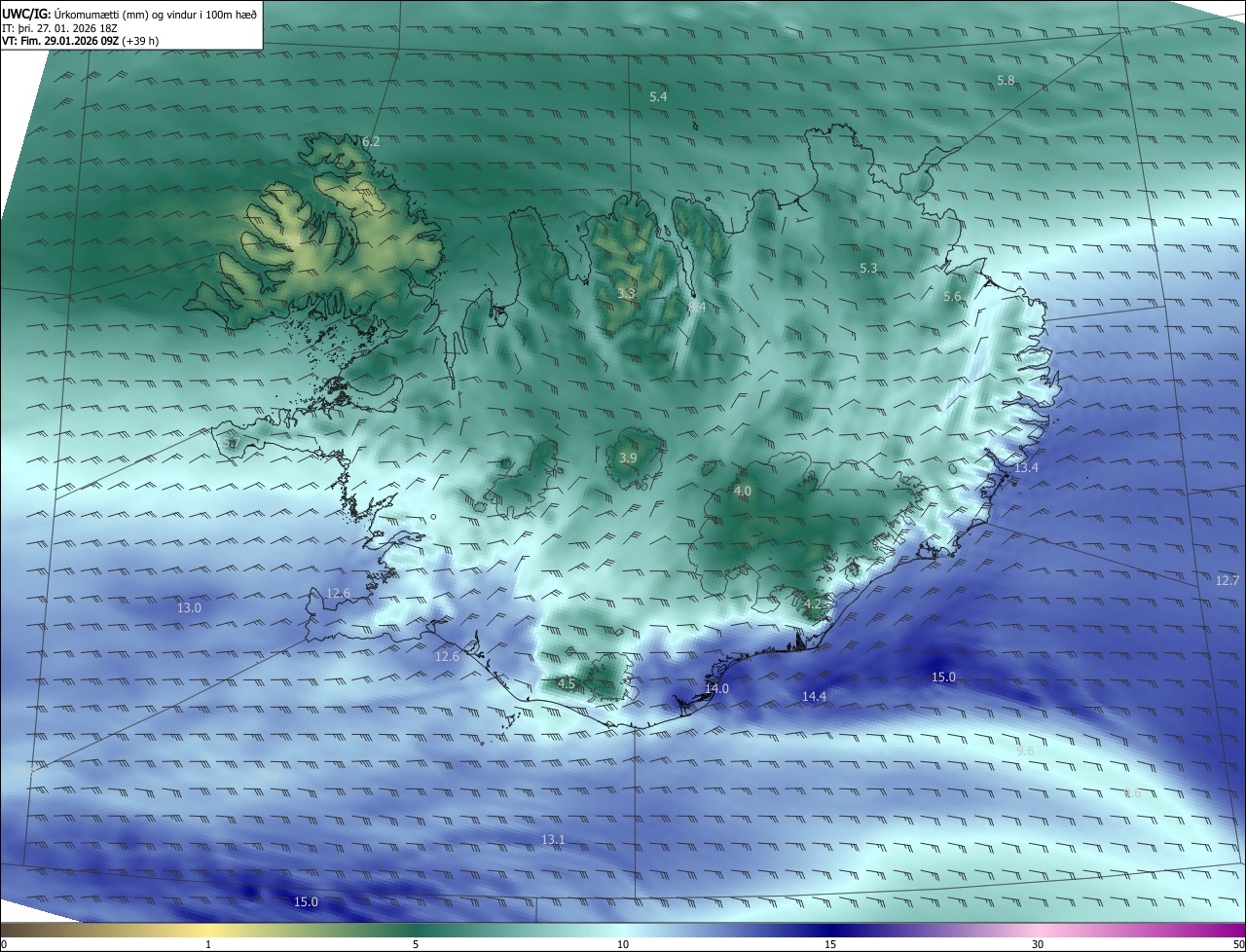Click the colour bar tick label 10
Image resolution: width=1246 pixels, height=952 pixels.
pyautogui.click(x=623, y=944)
